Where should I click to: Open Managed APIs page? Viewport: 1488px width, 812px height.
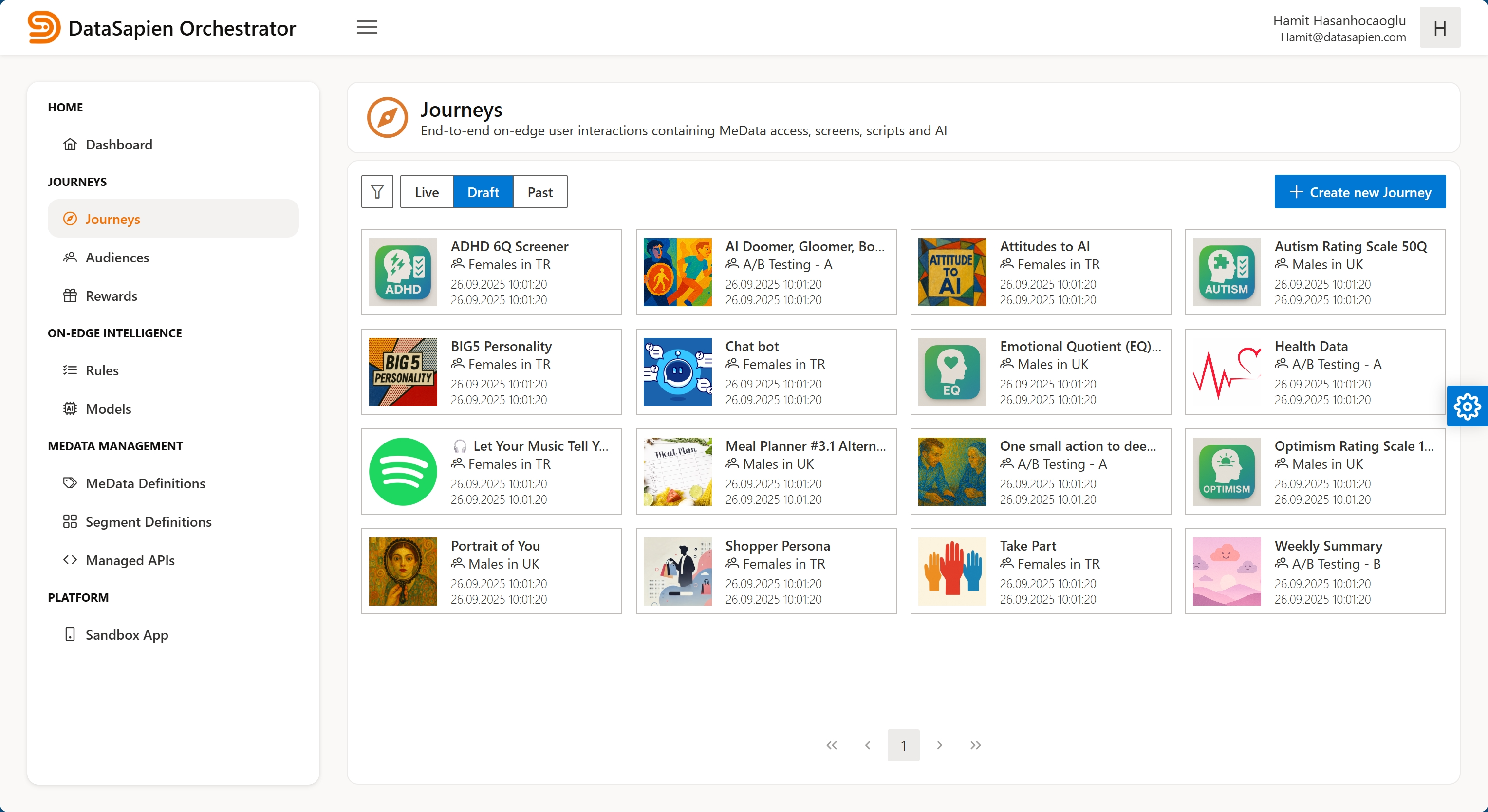130,560
